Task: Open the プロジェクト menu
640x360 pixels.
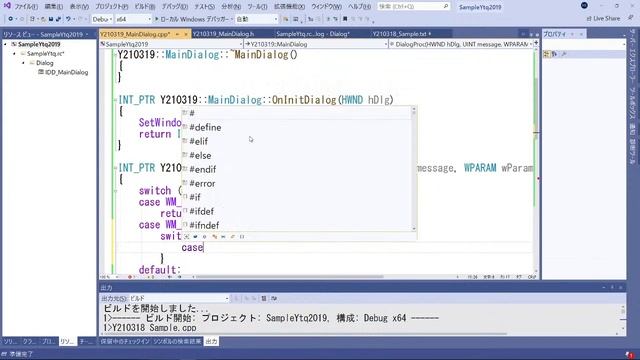Action: (x=111, y=7)
